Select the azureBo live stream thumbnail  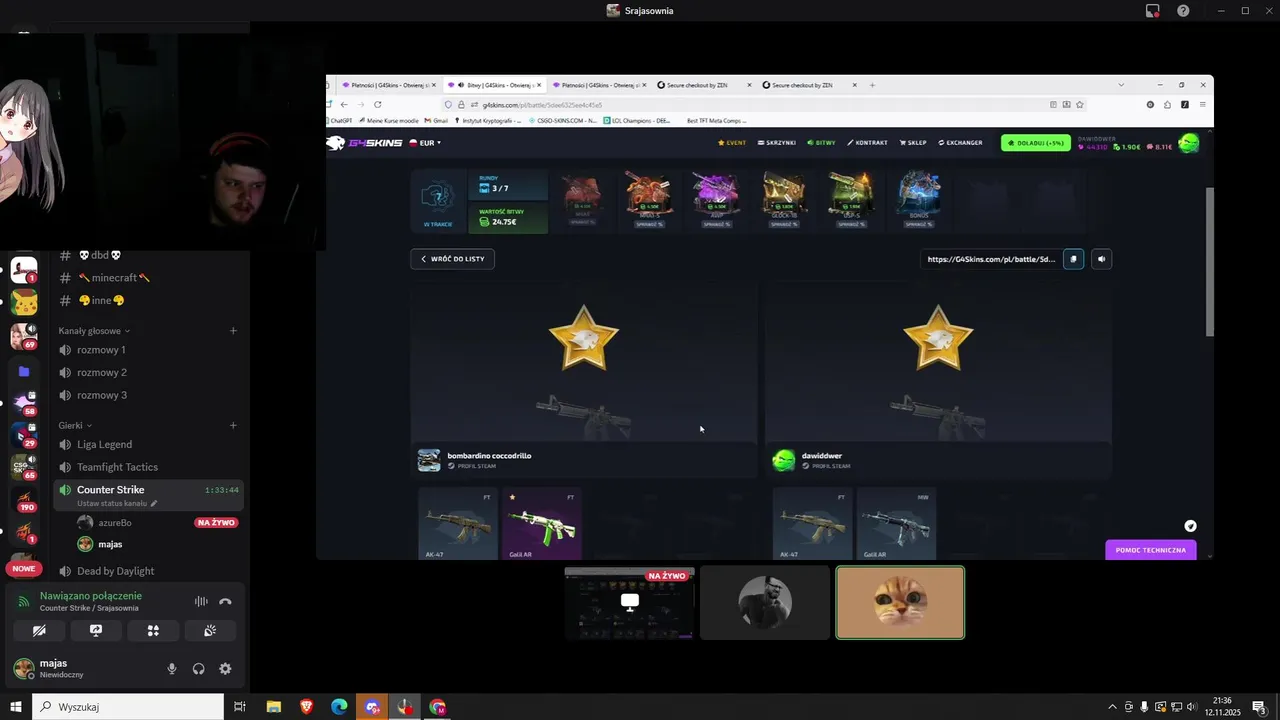coord(630,603)
